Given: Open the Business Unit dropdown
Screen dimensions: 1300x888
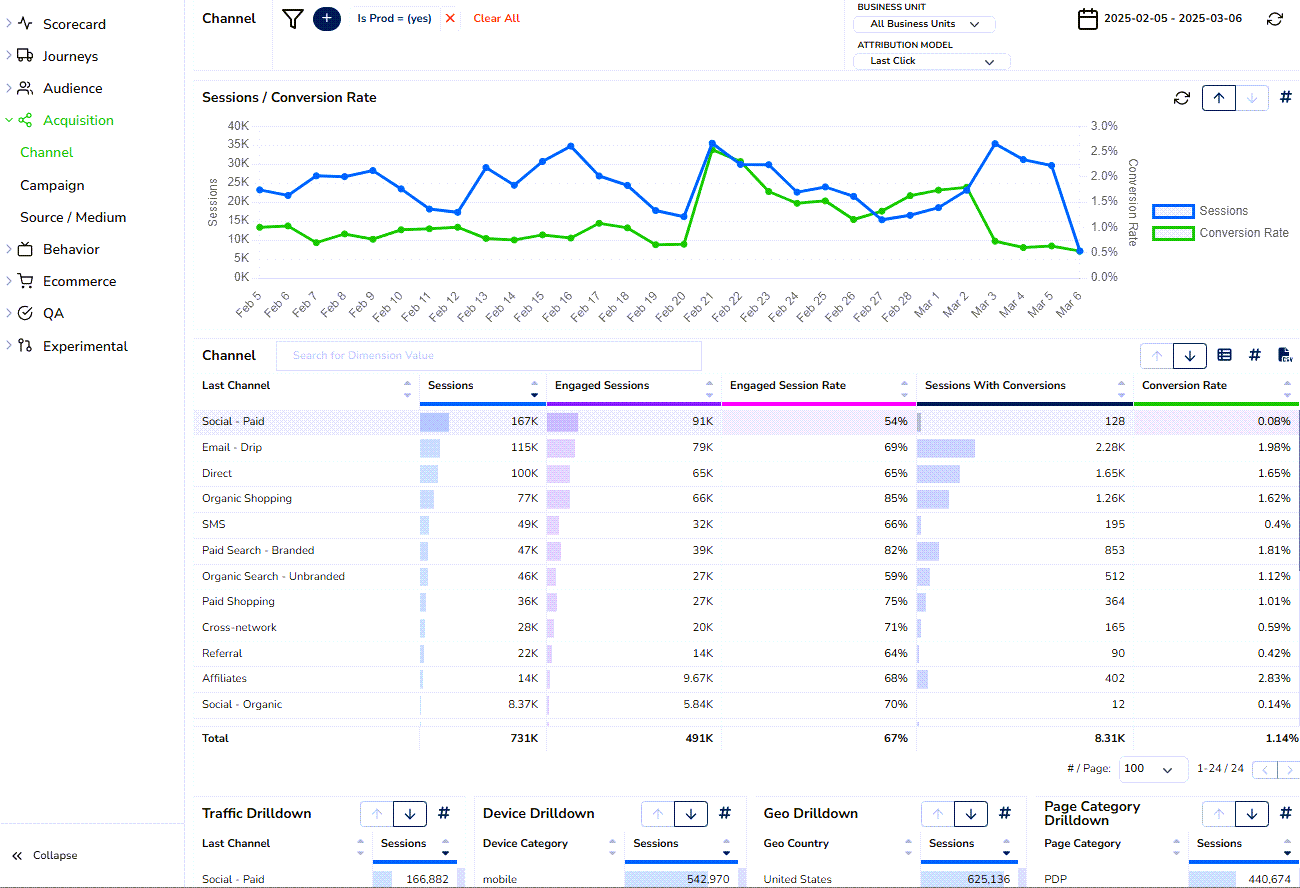Looking at the screenshot, I should 923,24.
